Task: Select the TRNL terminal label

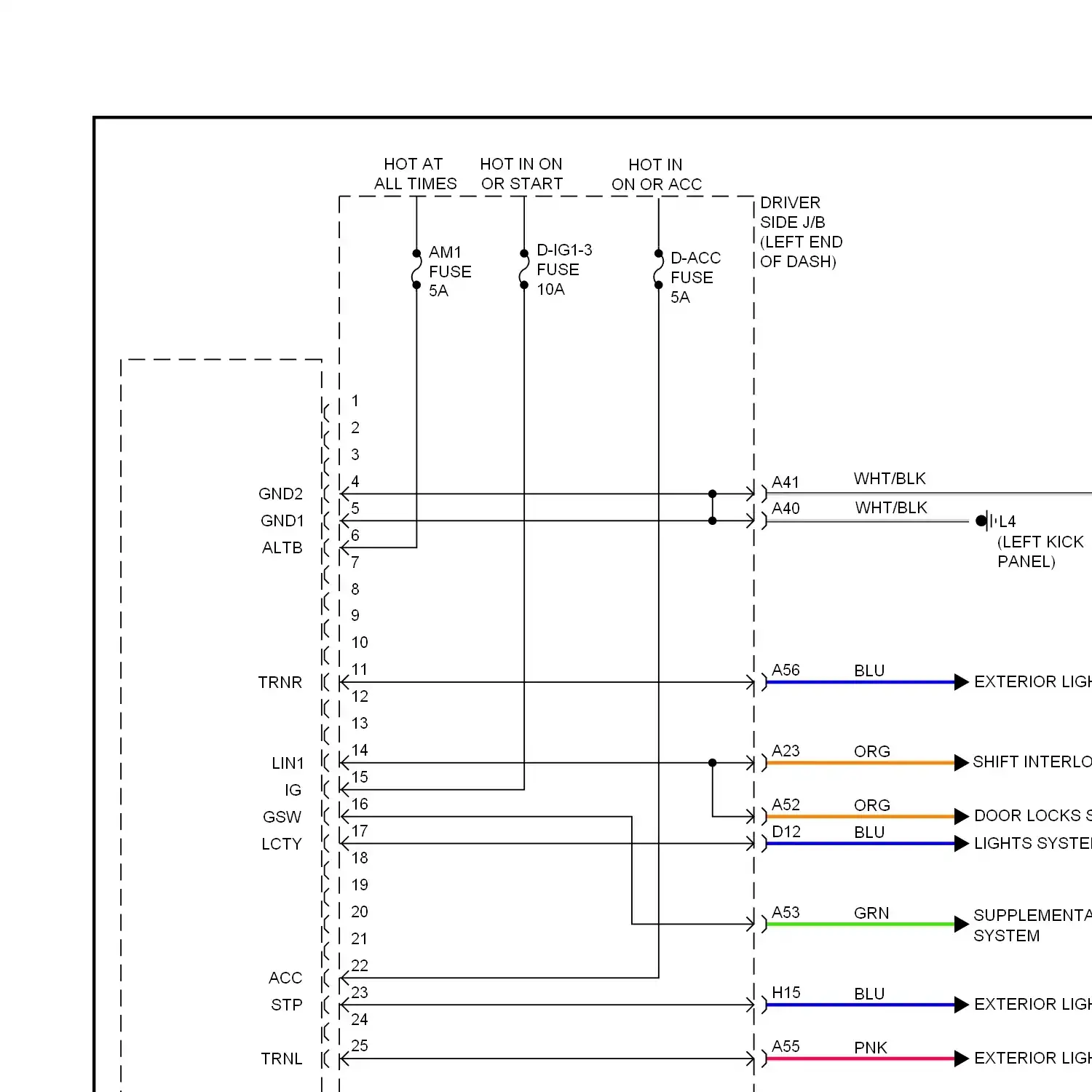Action: tap(281, 1059)
